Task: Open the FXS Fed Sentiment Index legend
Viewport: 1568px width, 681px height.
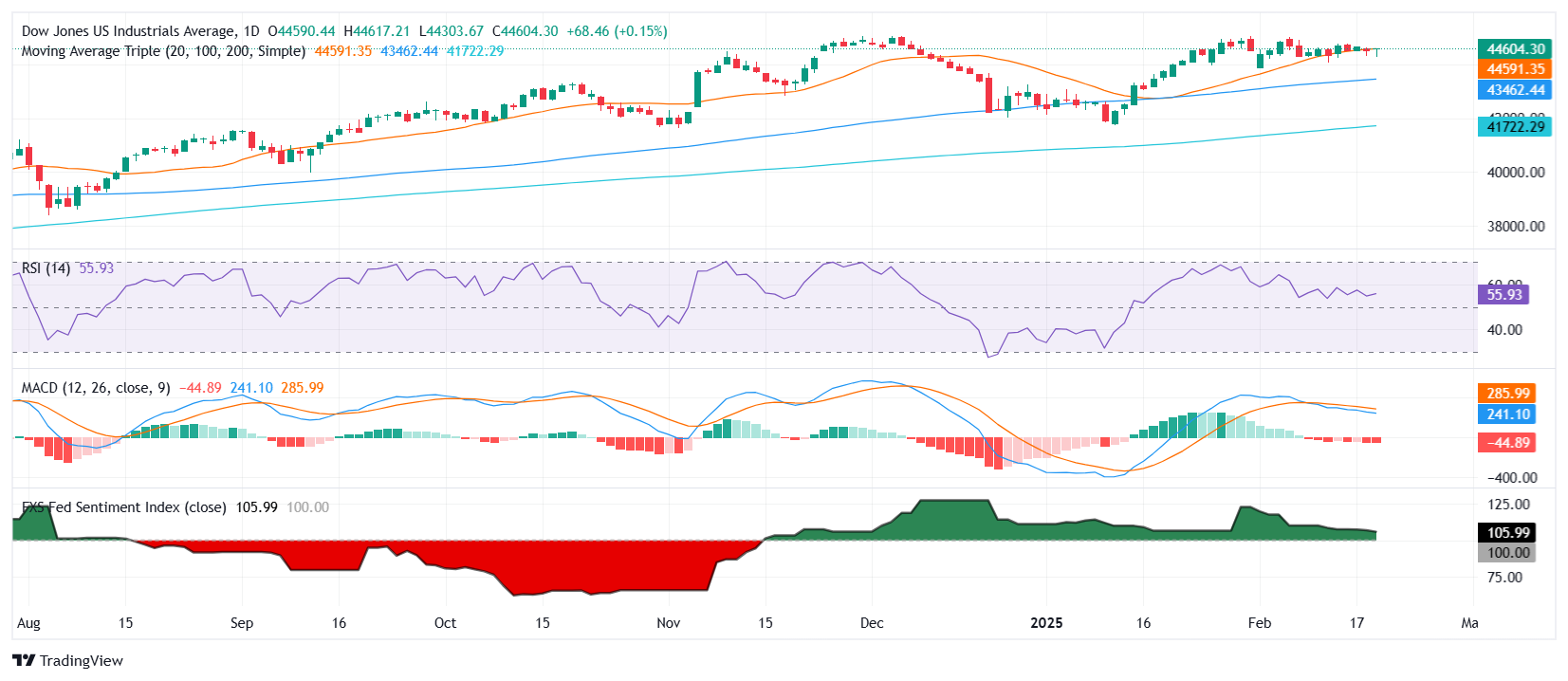Action: click(x=123, y=507)
